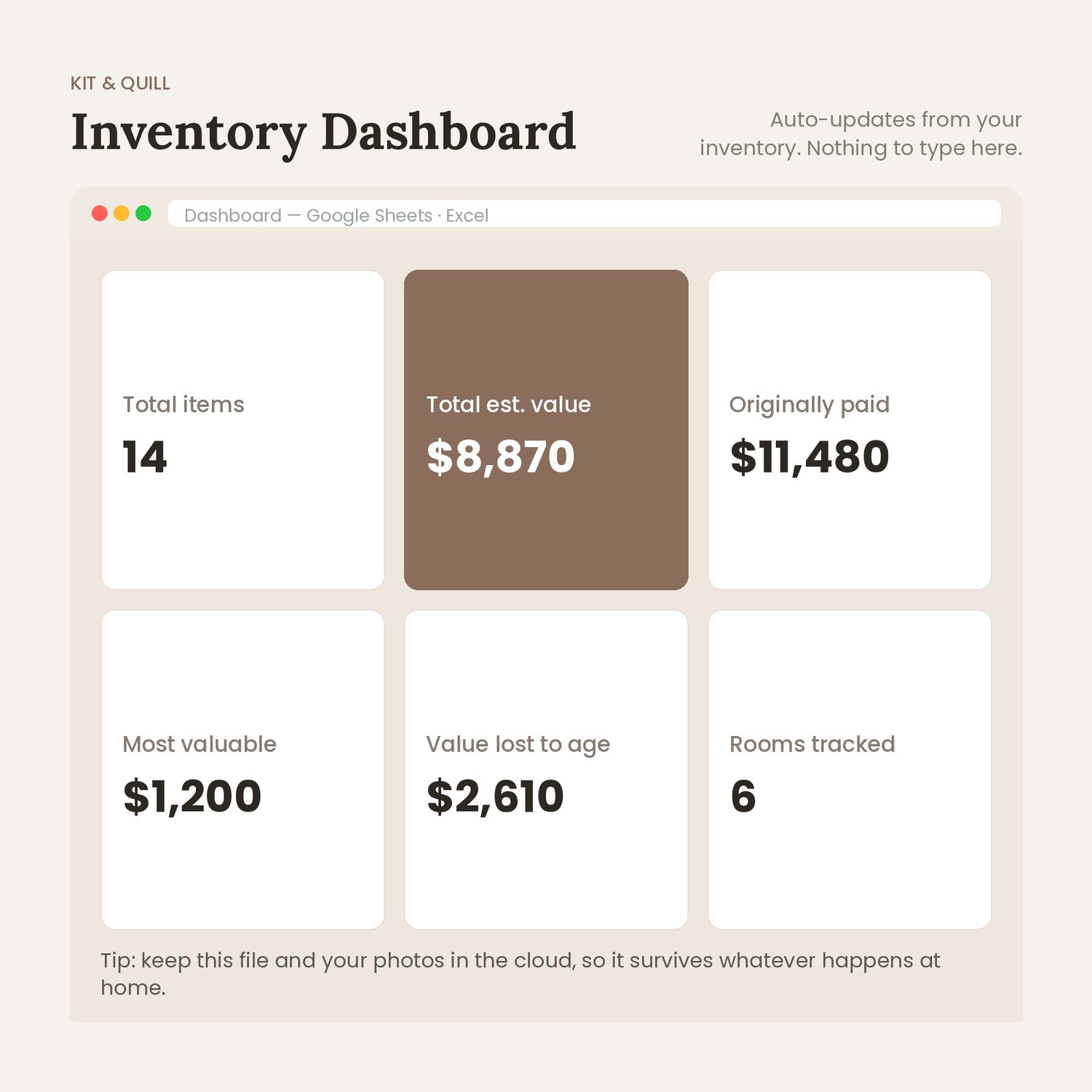Click the number 14 under Total items

click(145, 457)
